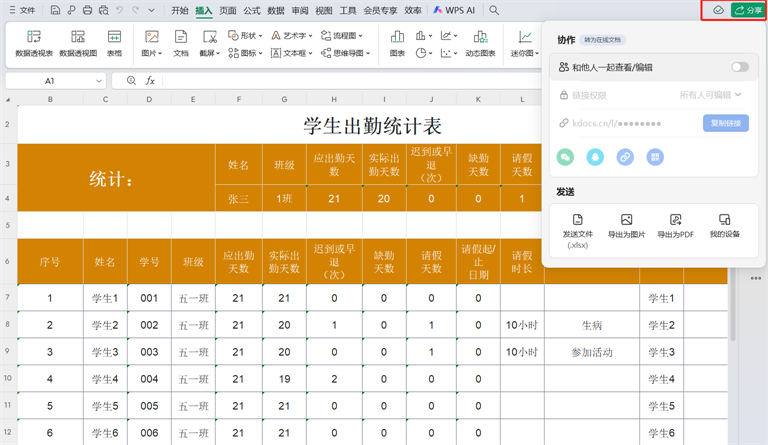
Task: Click the green 分享 button
Action: pos(748,10)
